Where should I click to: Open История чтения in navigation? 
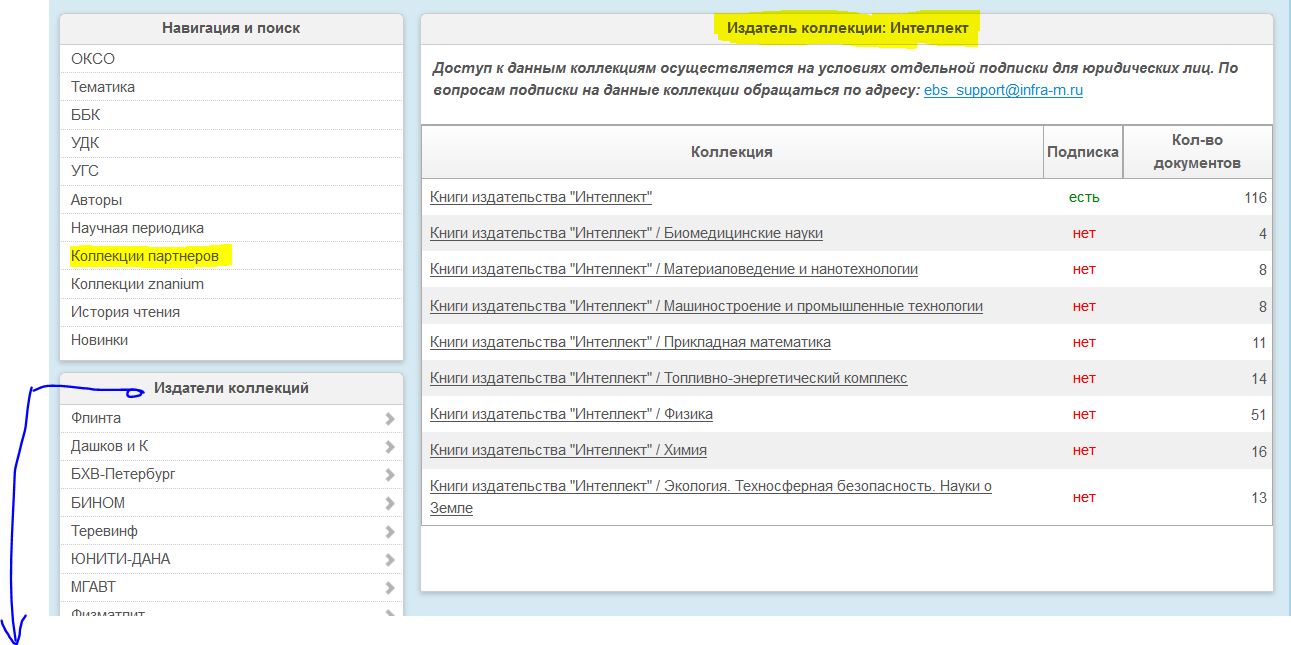pos(125,312)
